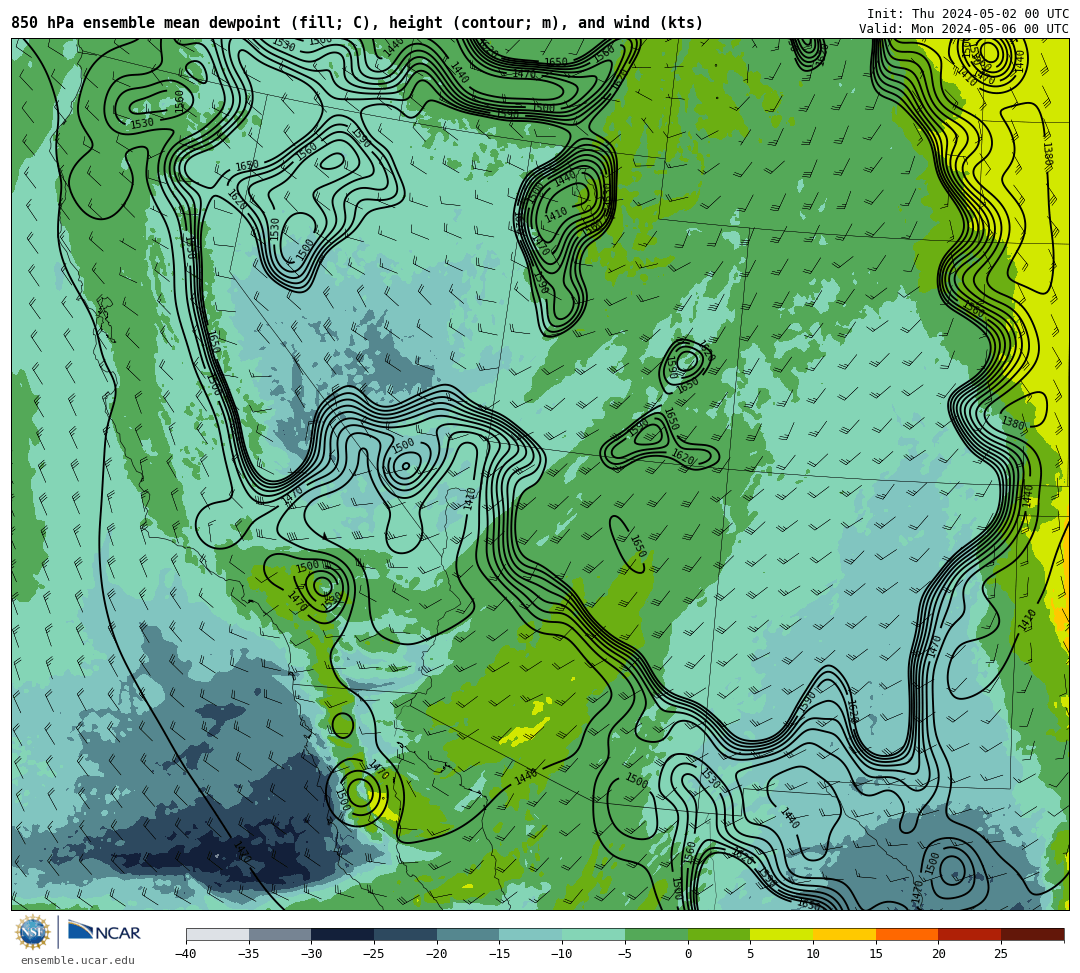Click the ensemble.ucar.edu text
Screen dimensions: 1080x973
tap(78, 960)
